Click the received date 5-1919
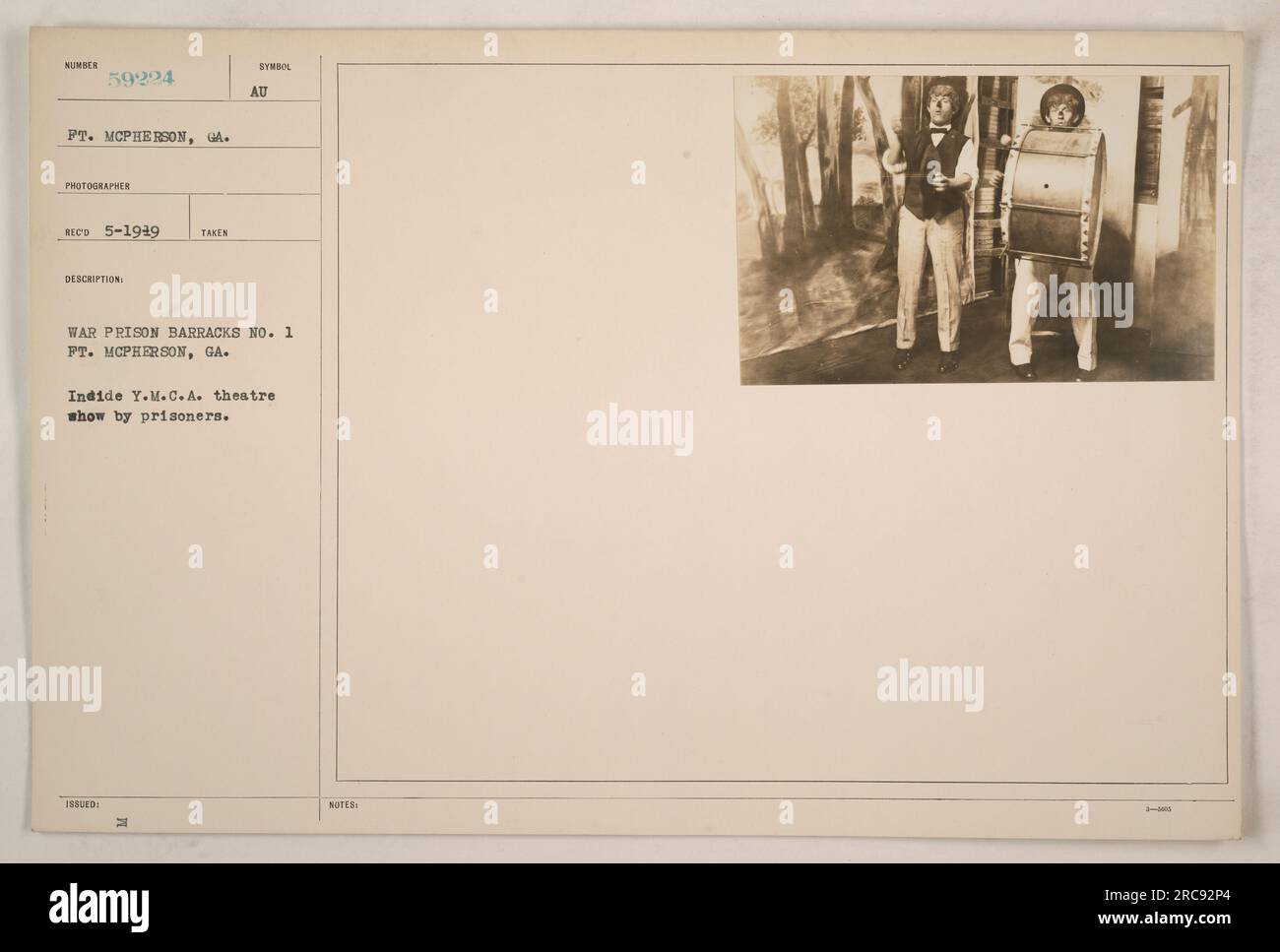Screen dimensions: 1280x952 [133, 232]
